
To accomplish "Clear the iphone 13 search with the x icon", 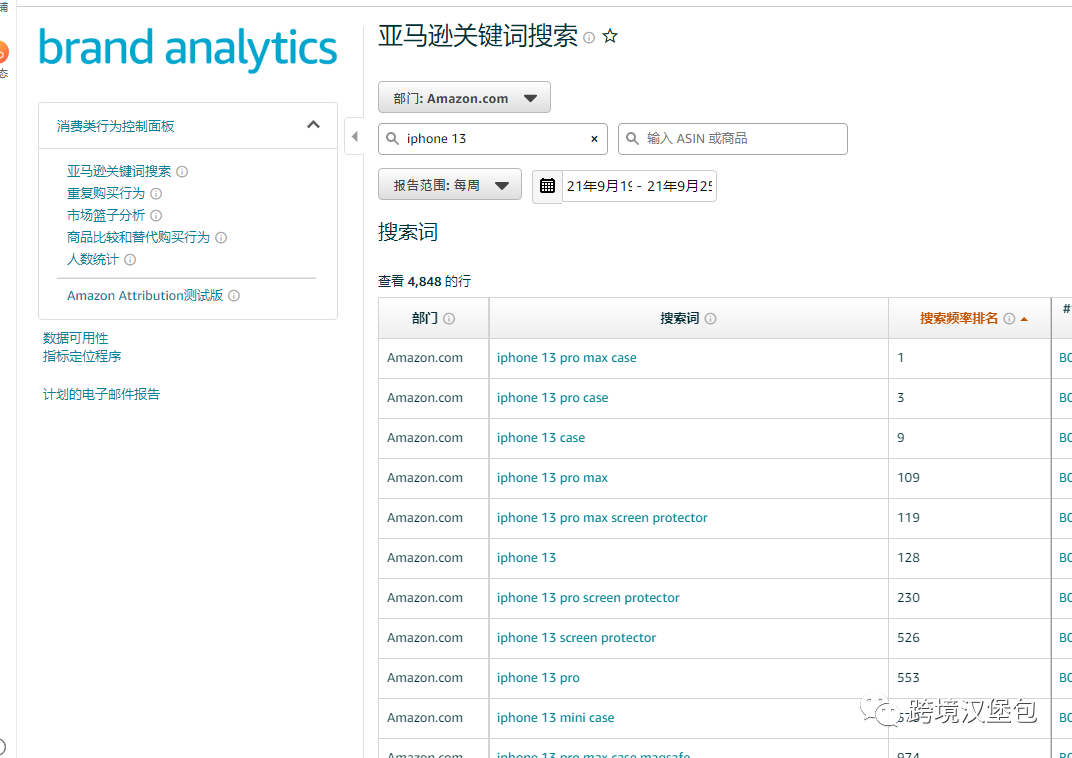I will click(x=594, y=138).
